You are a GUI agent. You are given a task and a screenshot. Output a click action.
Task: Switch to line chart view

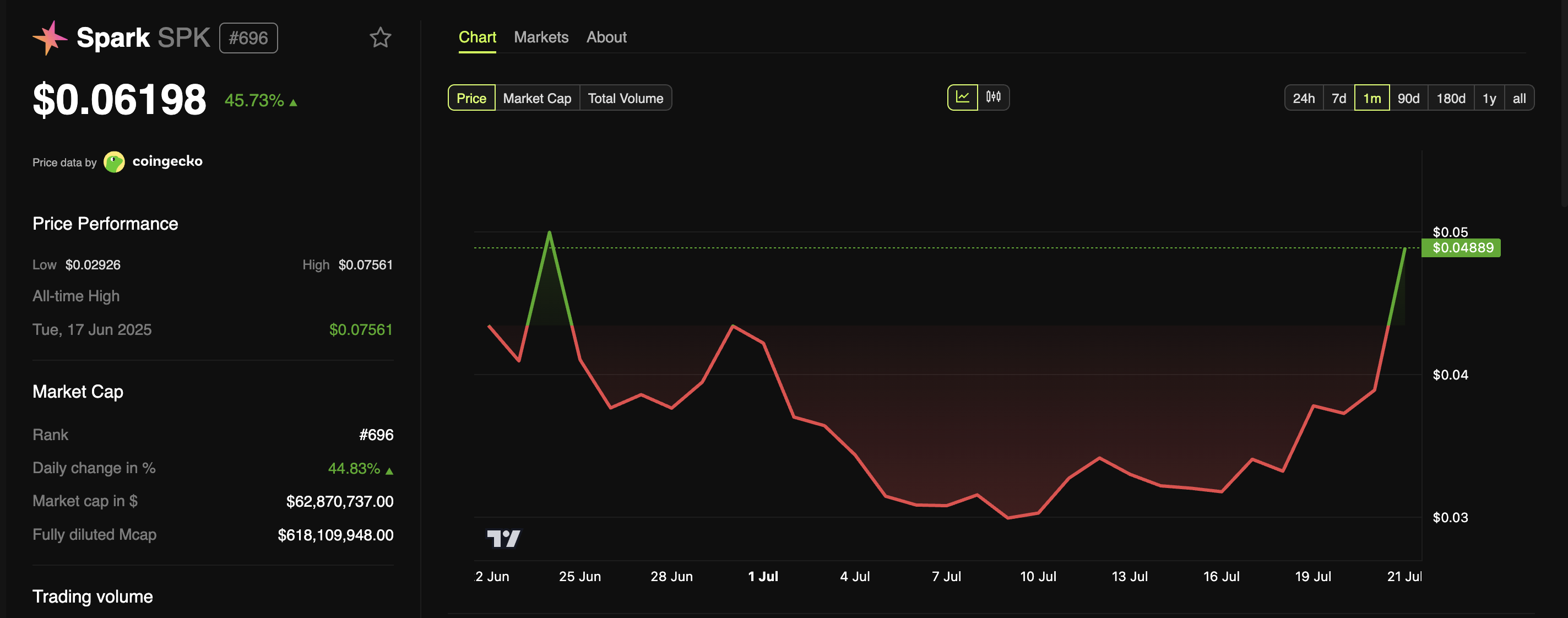pos(962,97)
